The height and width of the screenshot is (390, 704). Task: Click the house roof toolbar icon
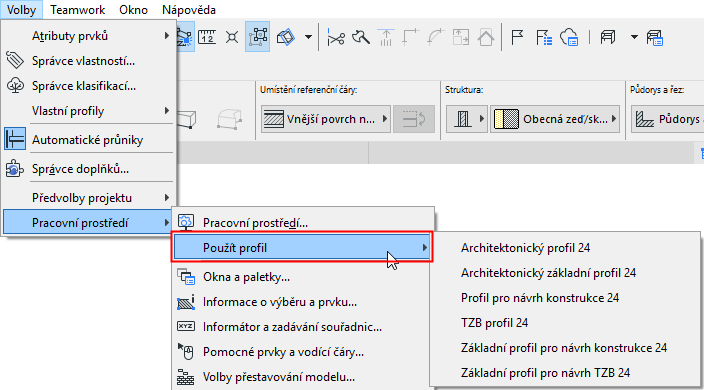pos(486,37)
